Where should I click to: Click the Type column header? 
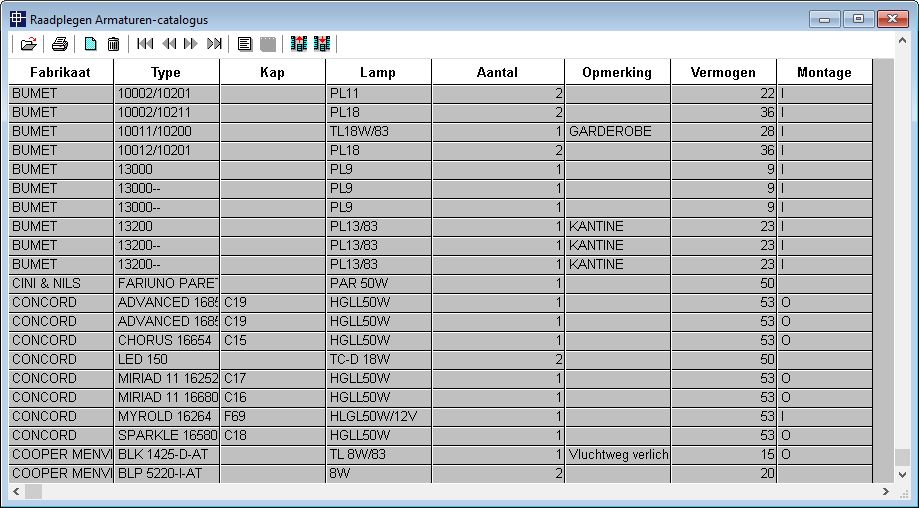click(x=166, y=72)
